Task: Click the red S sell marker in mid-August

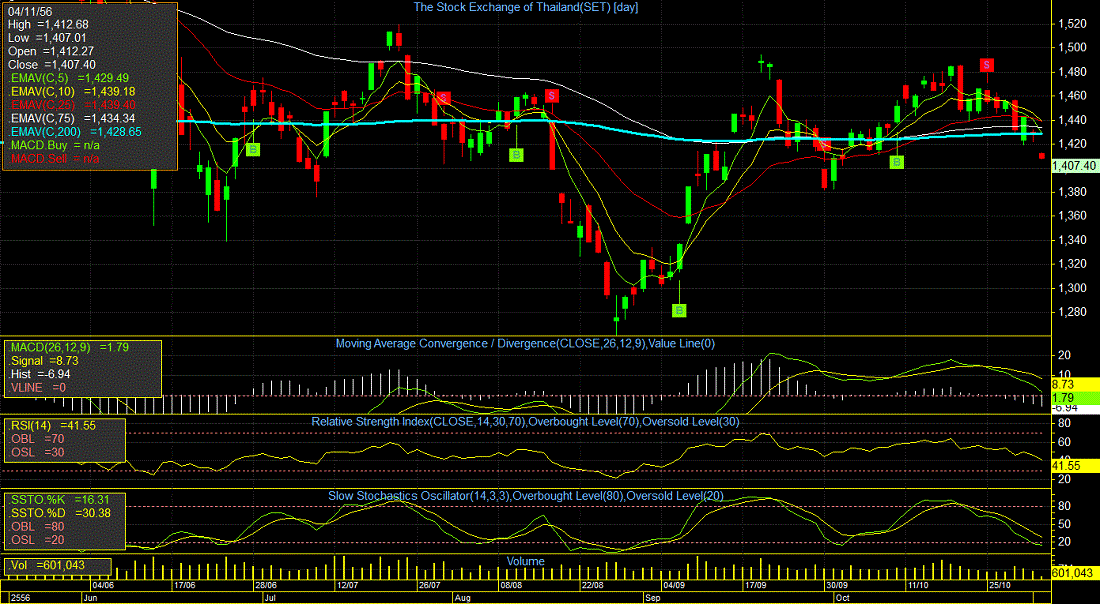Action: point(551,95)
